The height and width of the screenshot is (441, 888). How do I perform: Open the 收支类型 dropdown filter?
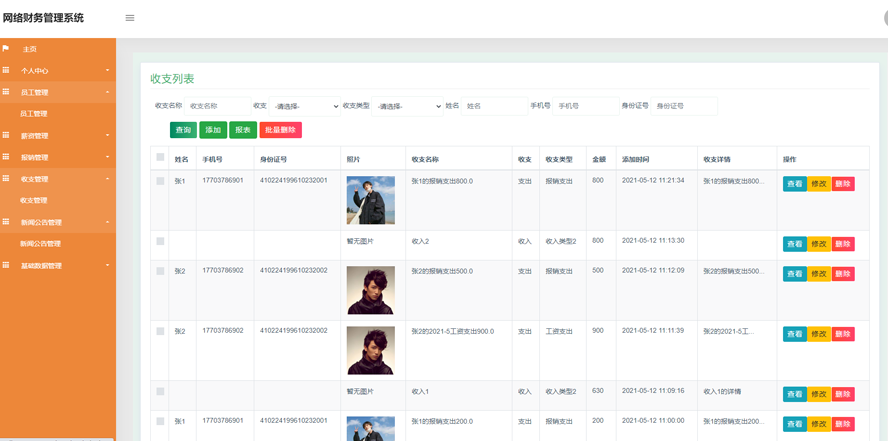click(x=408, y=106)
